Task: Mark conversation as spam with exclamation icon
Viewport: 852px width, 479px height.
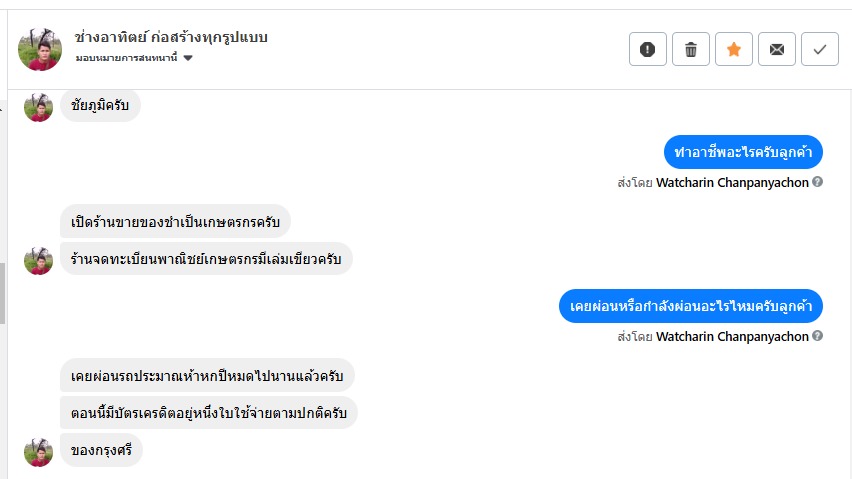Action: click(647, 49)
